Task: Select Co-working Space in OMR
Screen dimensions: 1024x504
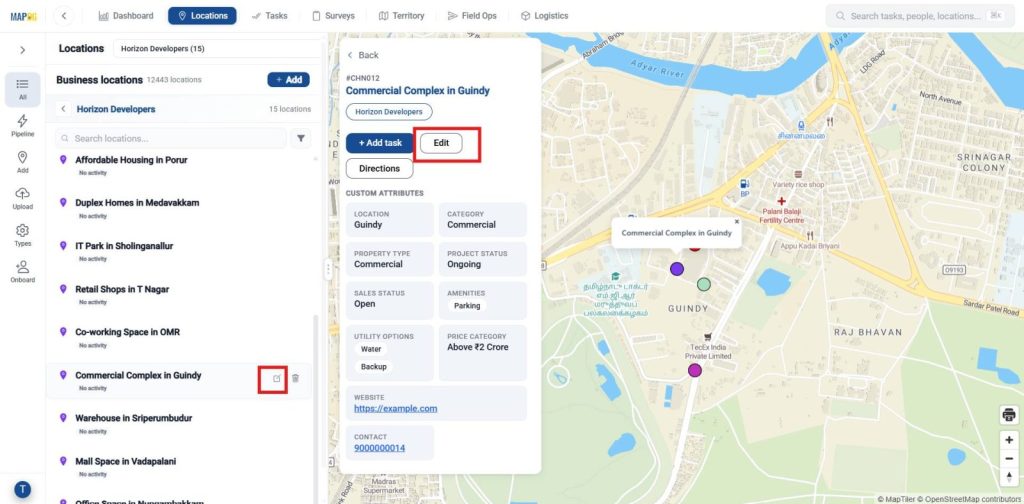Action: coord(127,332)
